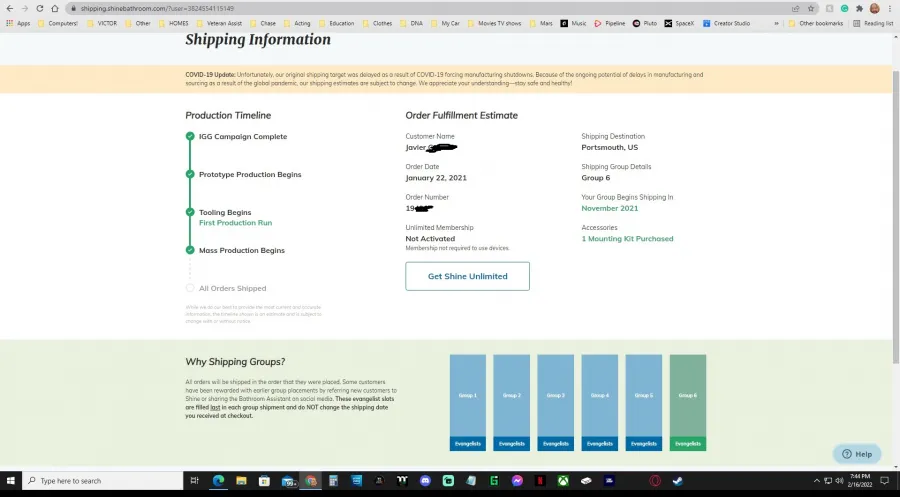This screenshot has height=497, width=900.
Task: Open the Chrome profile avatar
Action: (x=875, y=9)
